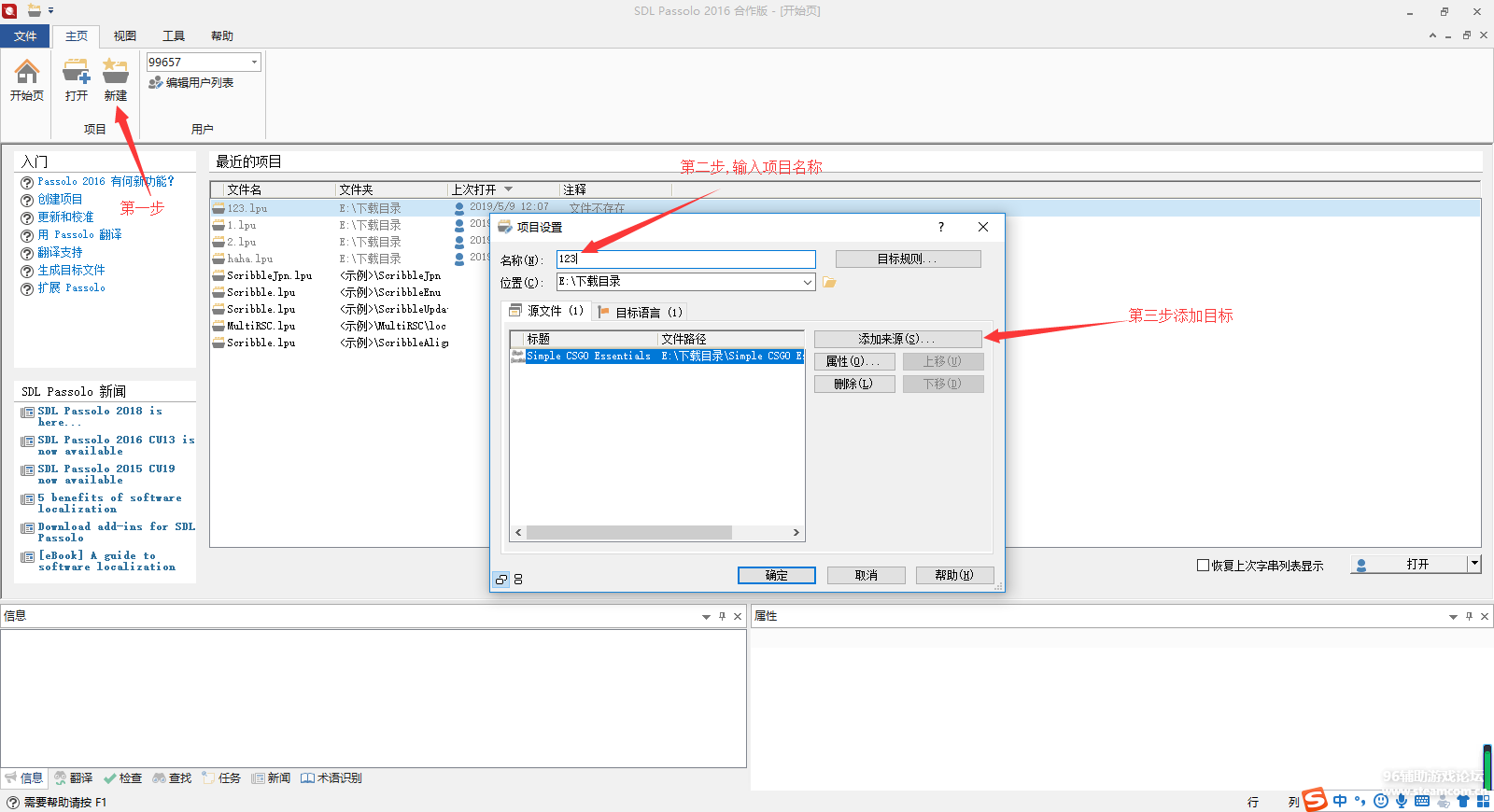Click the pin icon on 信息 panel
Image resolution: width=1494 pixels, height=812 pixels.
click(x=722, y=616)
